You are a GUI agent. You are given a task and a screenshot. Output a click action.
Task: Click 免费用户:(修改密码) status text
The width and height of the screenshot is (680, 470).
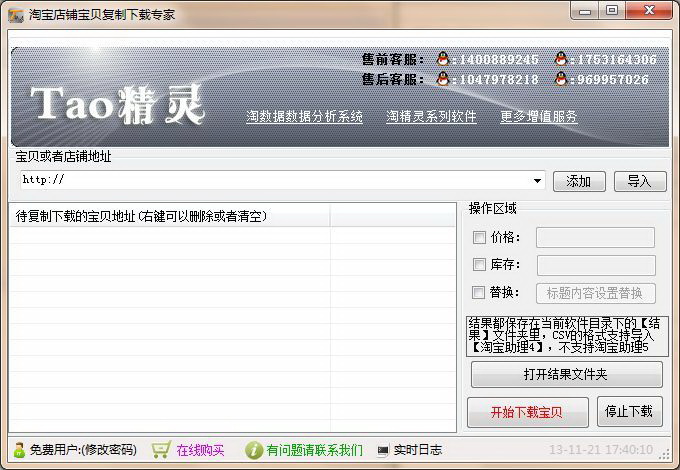[83, 450]
